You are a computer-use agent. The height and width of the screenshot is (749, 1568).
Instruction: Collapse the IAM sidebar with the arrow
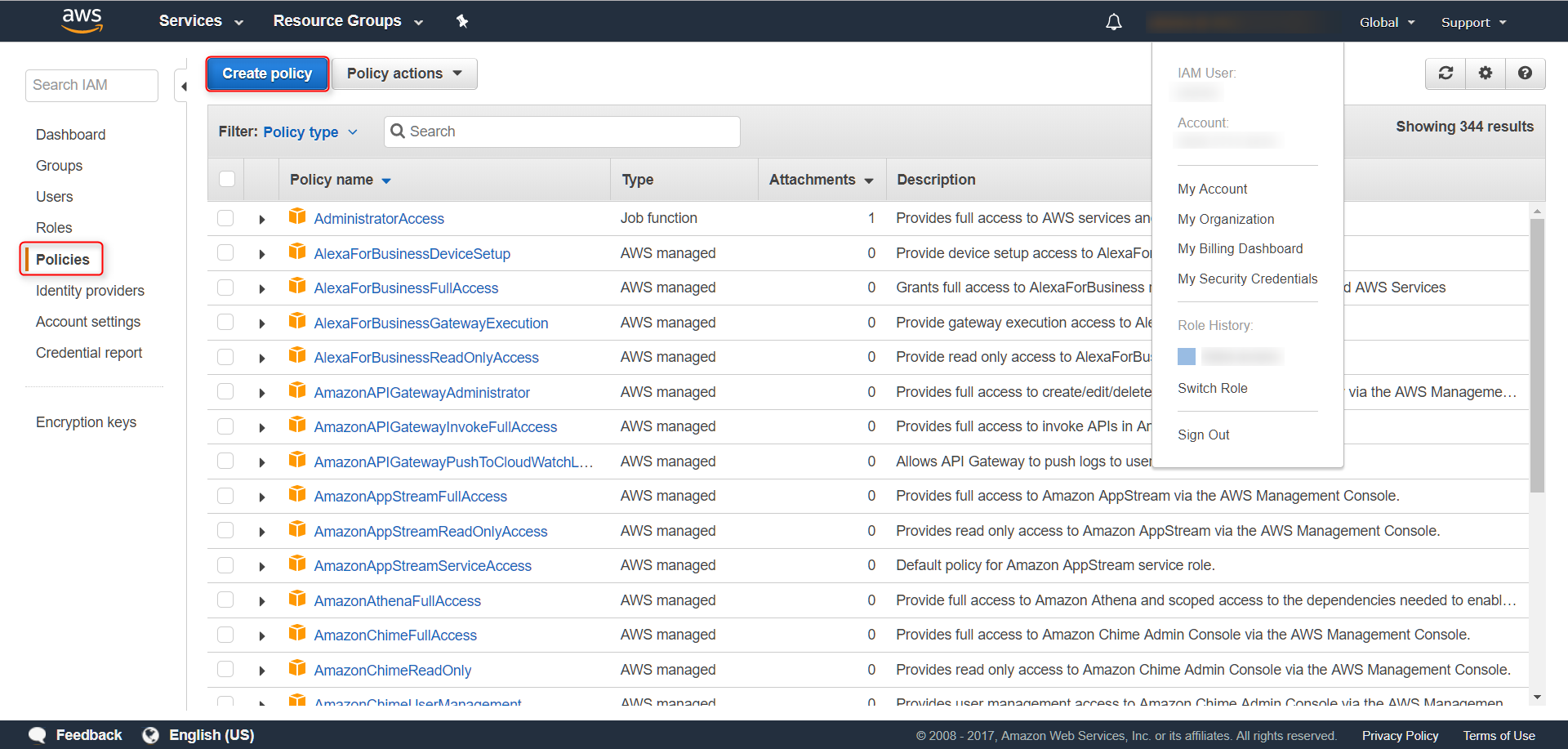click(x=183, y=86)
